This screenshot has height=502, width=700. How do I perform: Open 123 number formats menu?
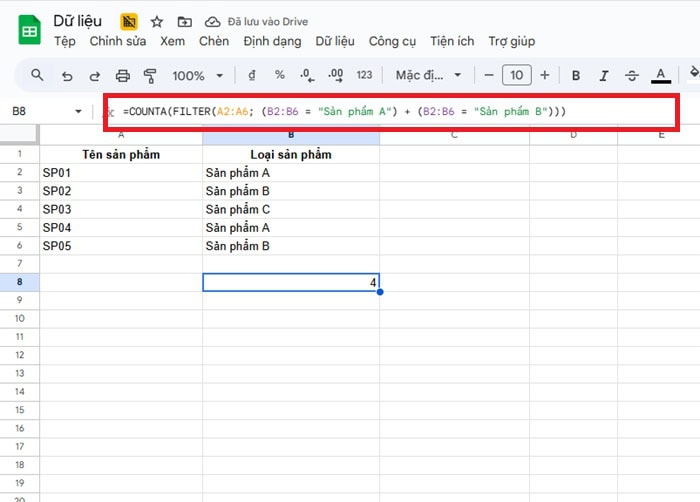click(364, 75)
